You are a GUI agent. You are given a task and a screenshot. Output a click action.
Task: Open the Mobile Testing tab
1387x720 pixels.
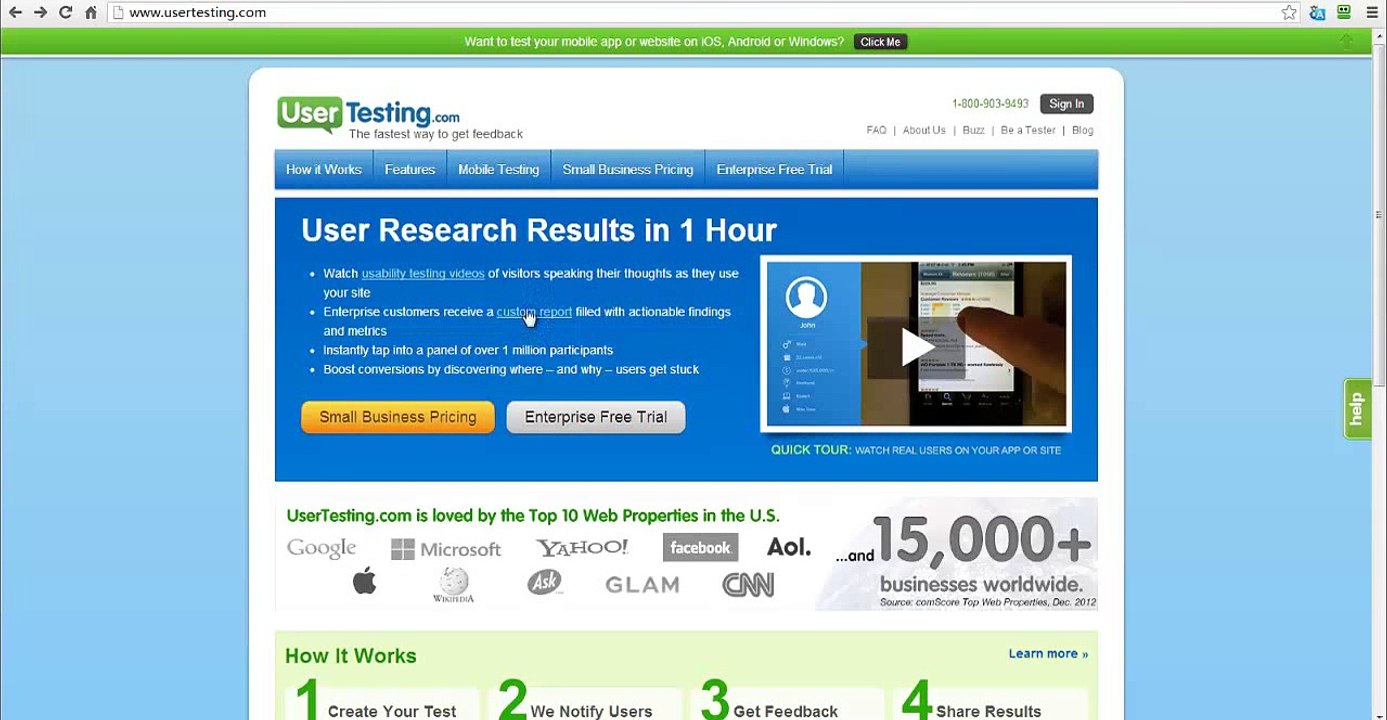coord(498,169)
